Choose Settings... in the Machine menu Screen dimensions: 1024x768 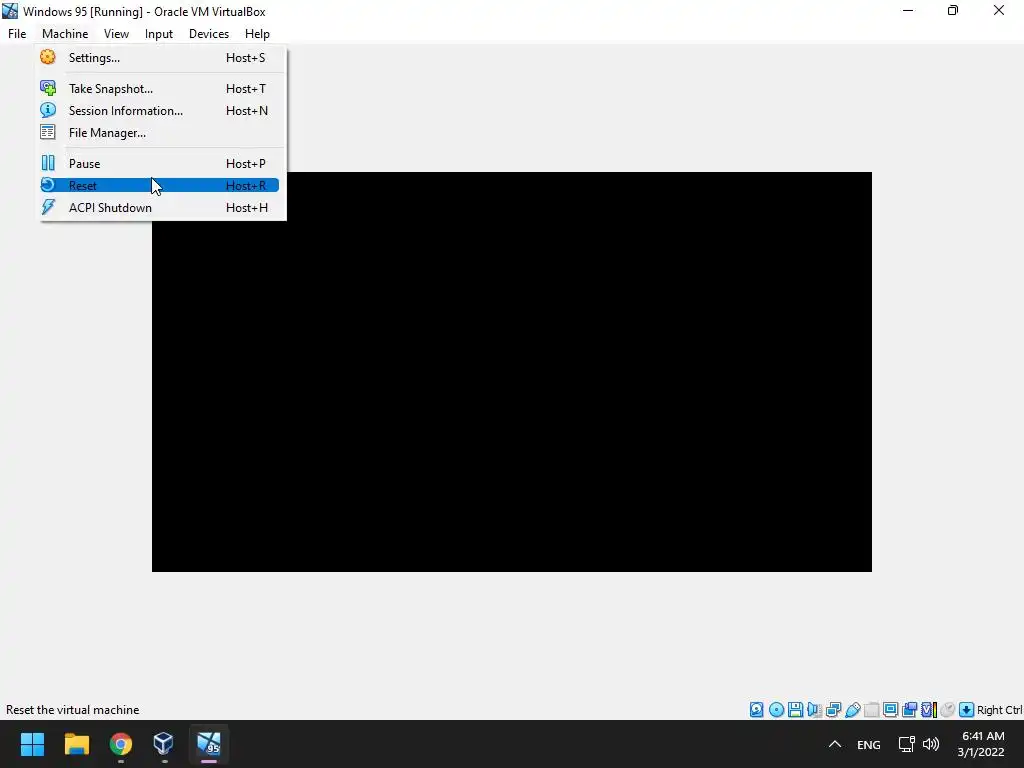click(x=159, y=57)
